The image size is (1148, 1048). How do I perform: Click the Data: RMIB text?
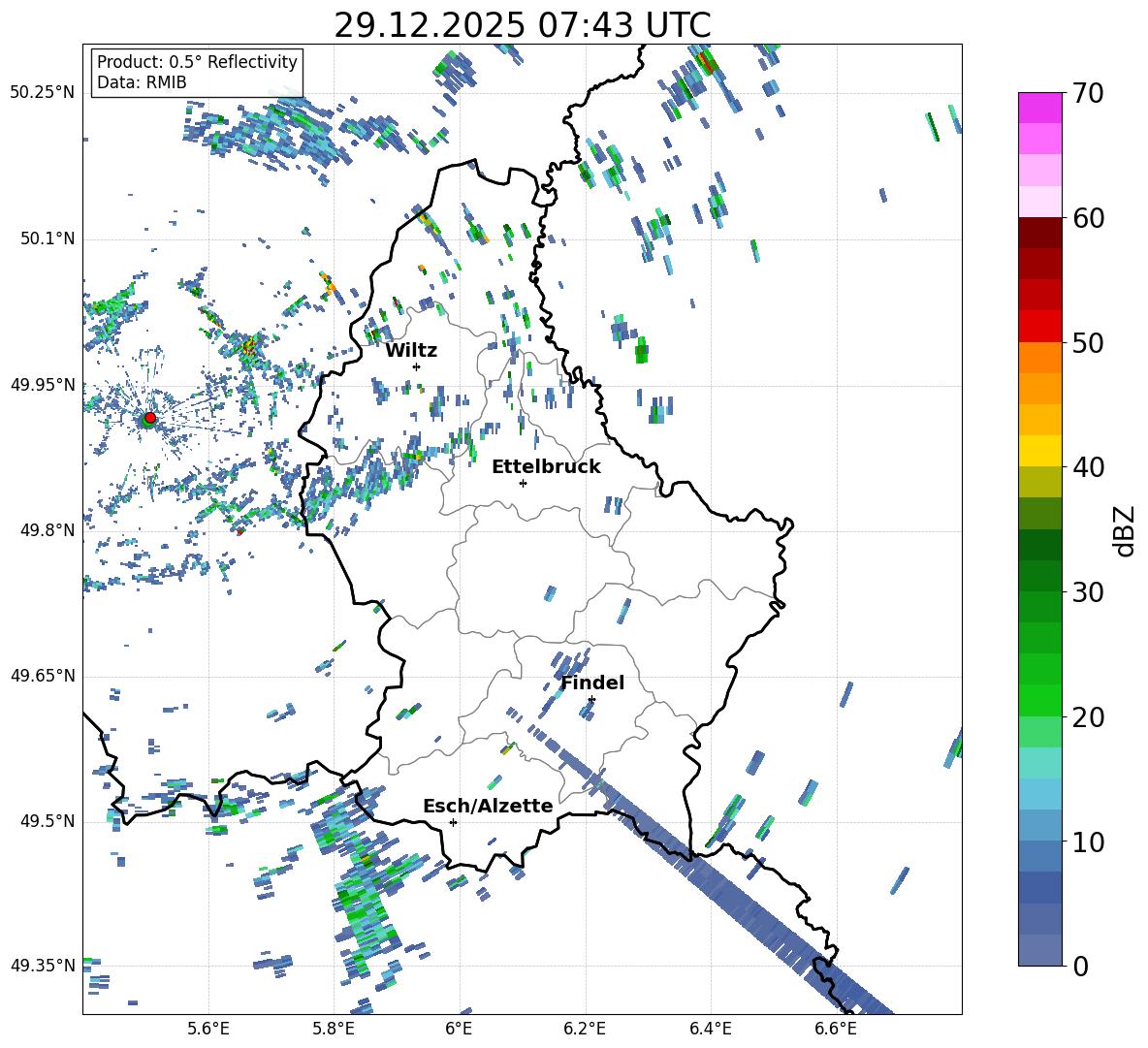click(142, 82)
